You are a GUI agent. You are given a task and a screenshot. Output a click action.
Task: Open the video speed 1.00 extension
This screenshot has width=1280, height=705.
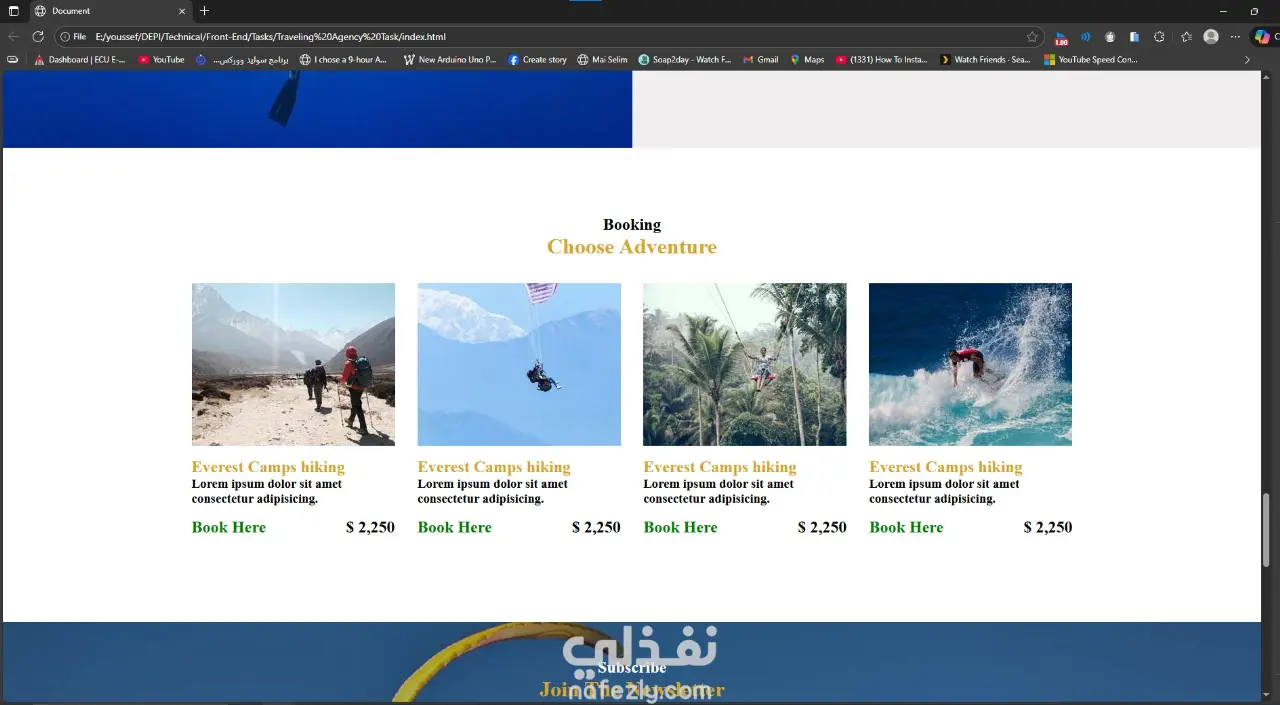1061,37
